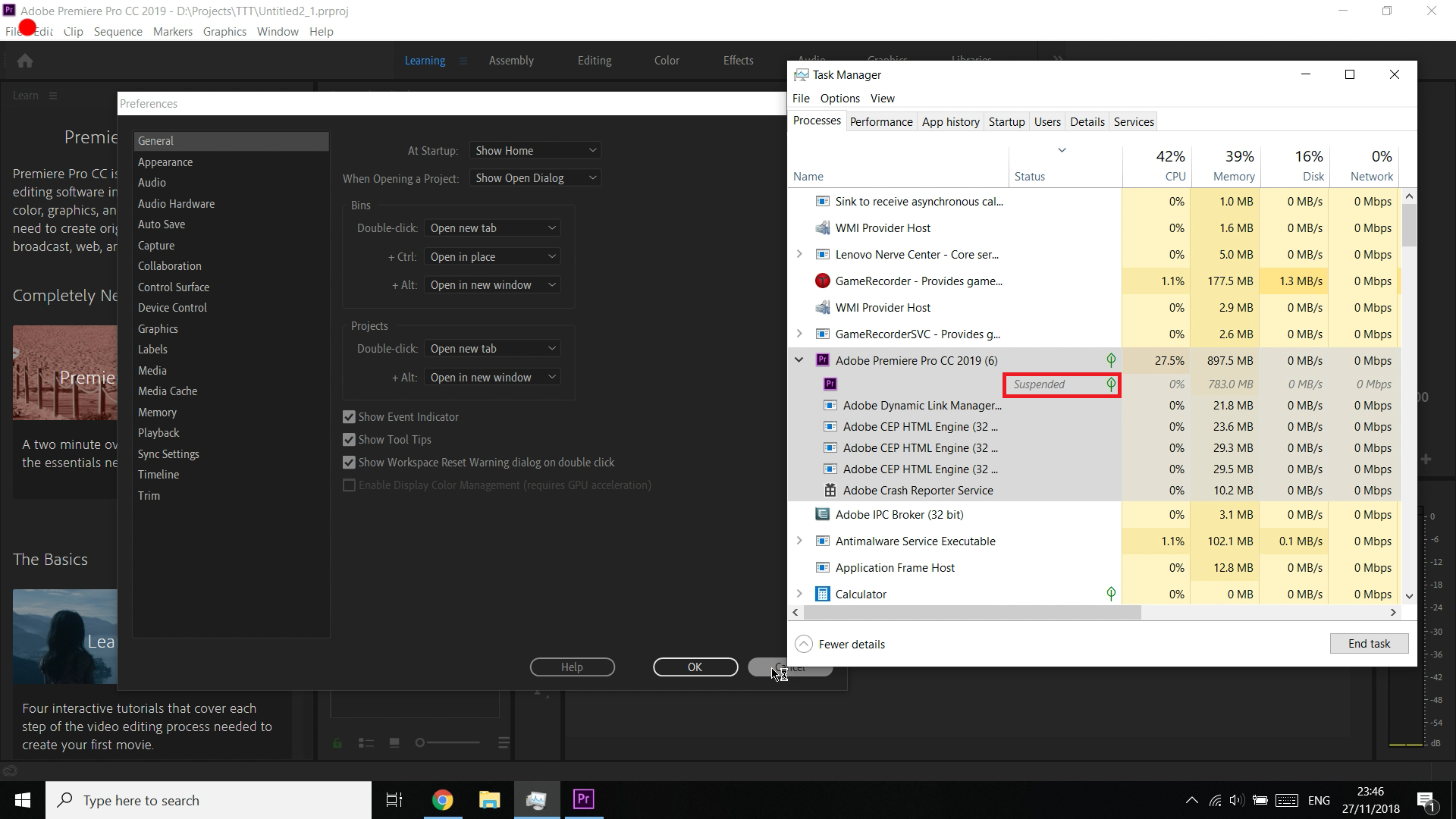Screen dimensions: 1456x819
Task: Open the Learning workspace menu icon
Action: pos(463,61)
